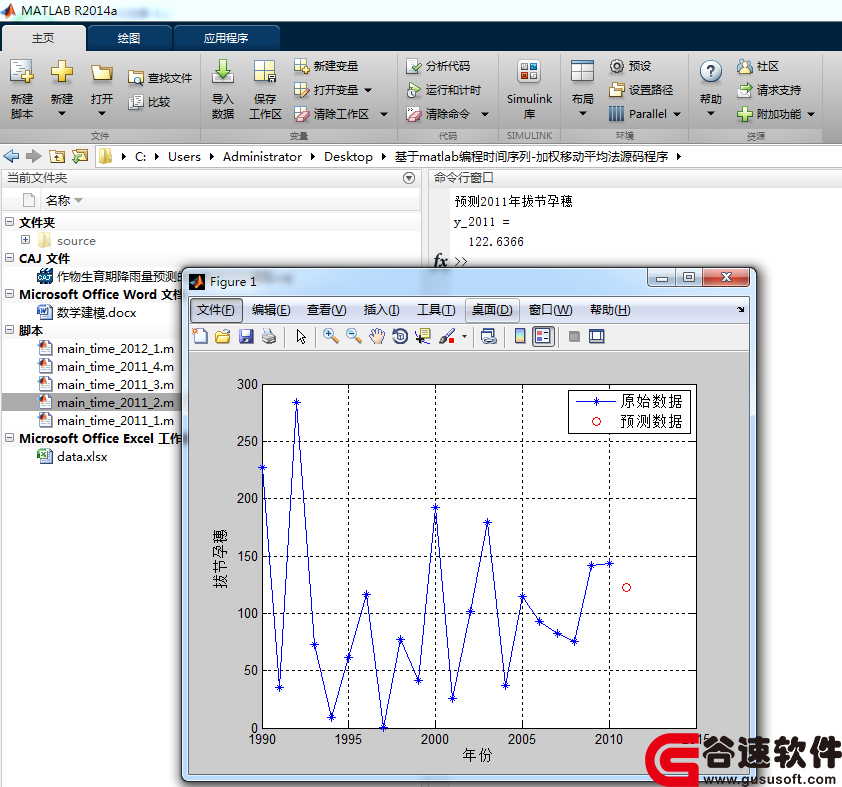Click Set Path (设置路径) icon
Screen dimensions: 842x787
pos(616,90)
